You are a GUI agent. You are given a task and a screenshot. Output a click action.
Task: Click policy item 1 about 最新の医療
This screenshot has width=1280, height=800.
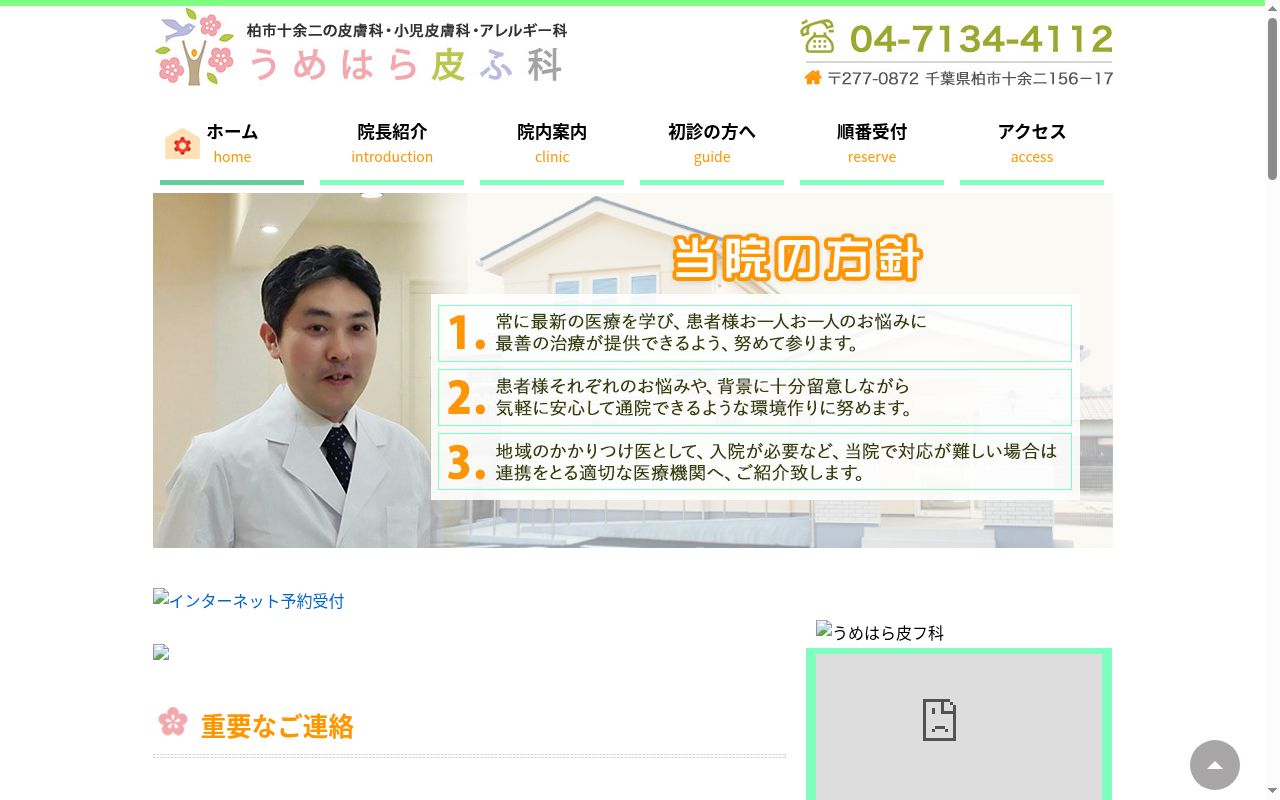755,333
